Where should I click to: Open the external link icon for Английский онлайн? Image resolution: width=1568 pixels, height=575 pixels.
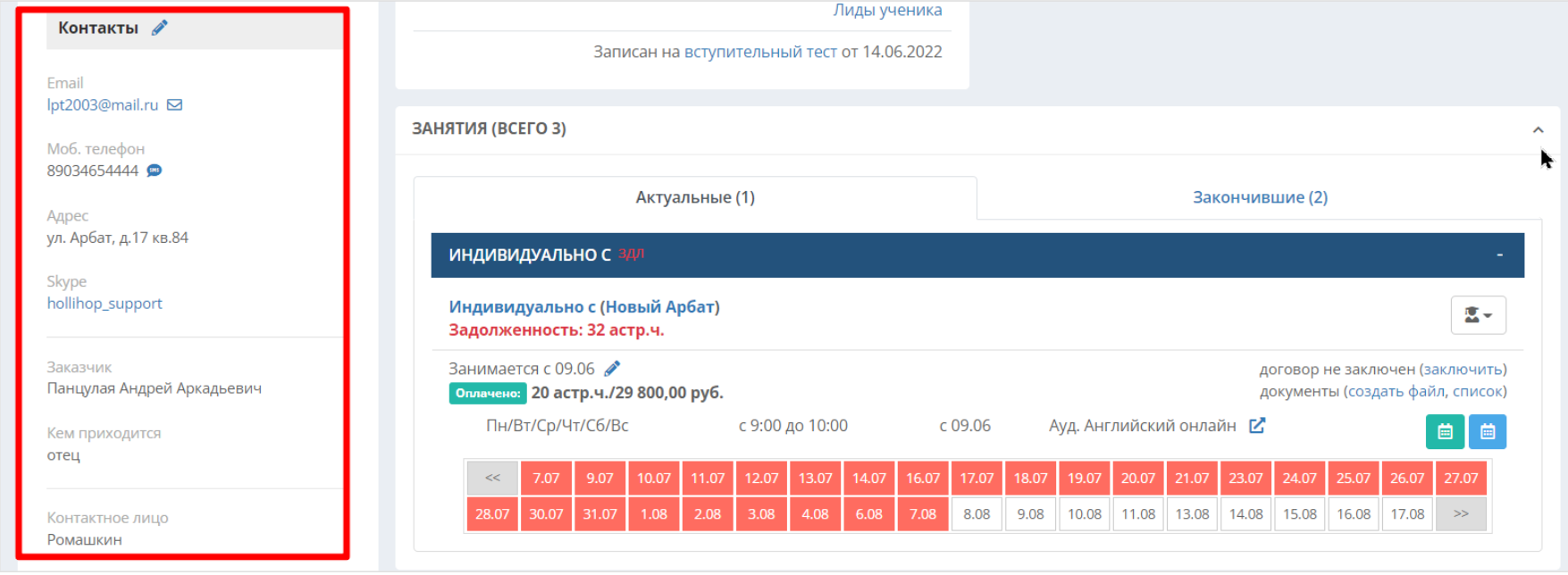click(x=1257, y=425)
